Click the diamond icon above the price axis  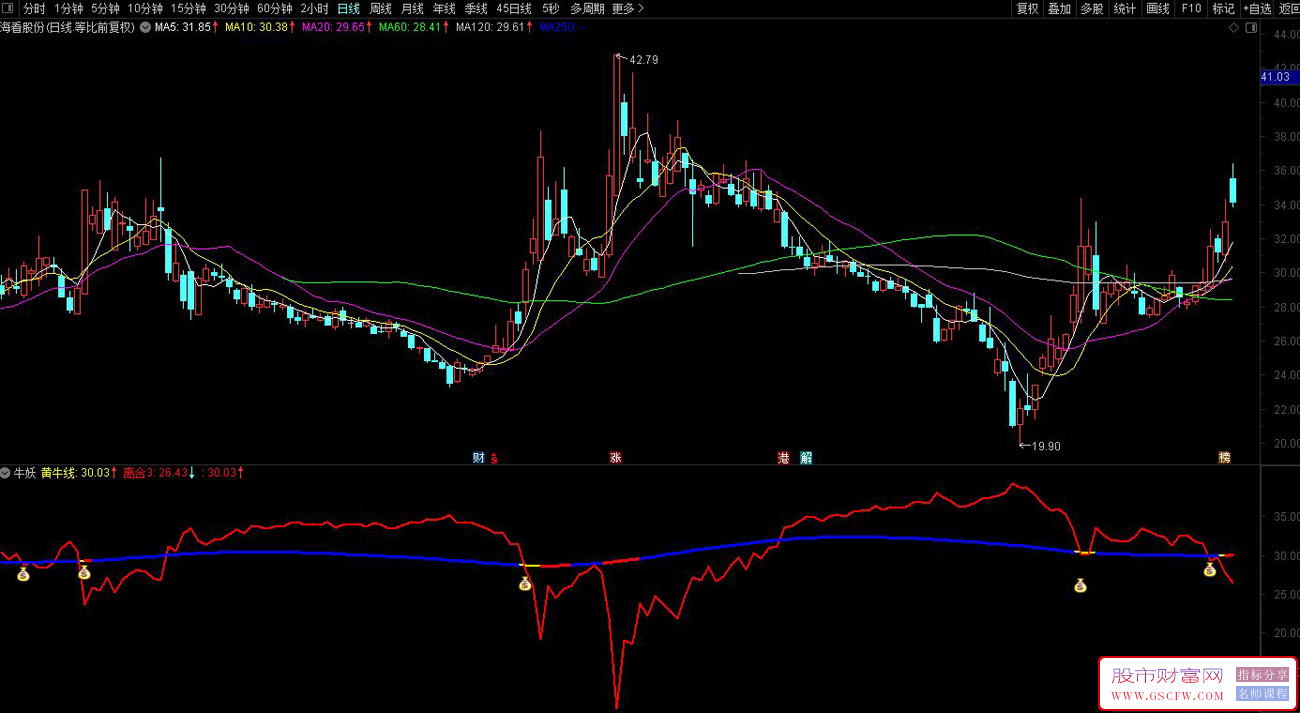(1234, 28)
